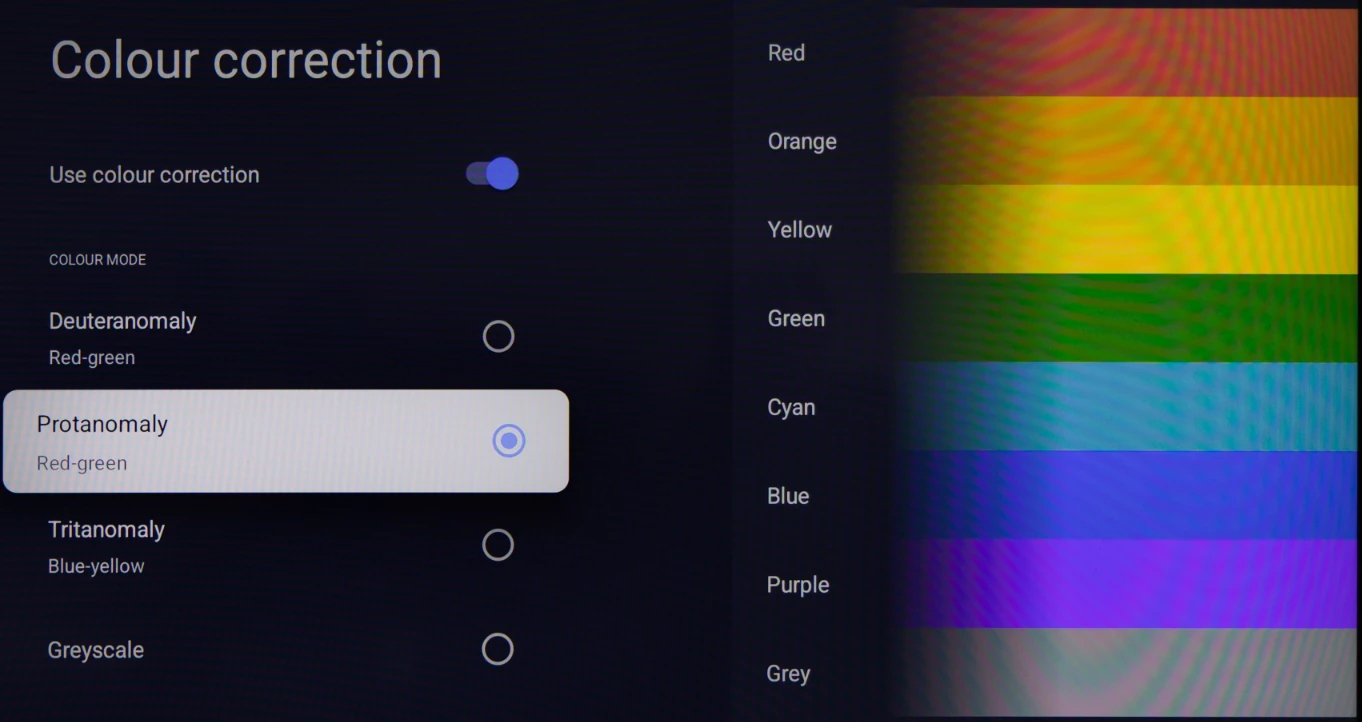Screen dimensions: 1362x722
Task: Click the Deuteranomaly Red-green option text
Action: point(122,337)
